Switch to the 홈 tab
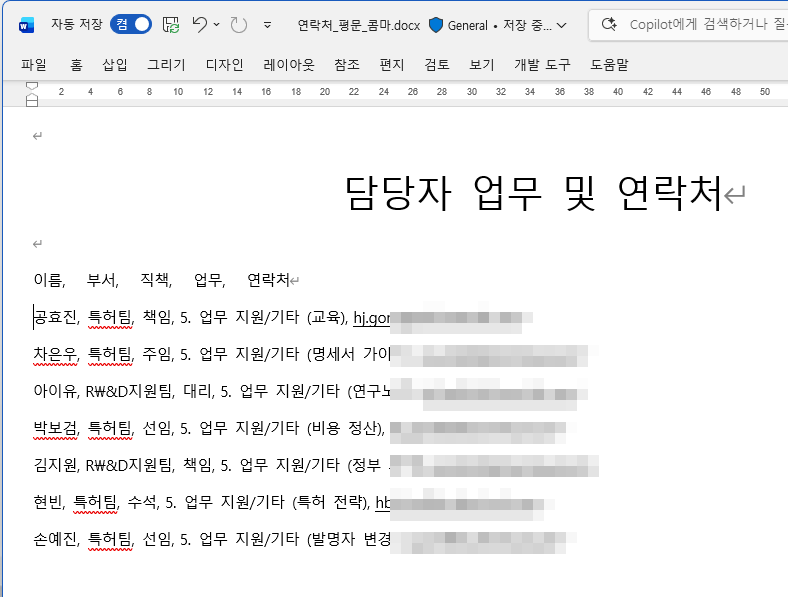The width and height of the screenshot is (788, 597). 76,65
